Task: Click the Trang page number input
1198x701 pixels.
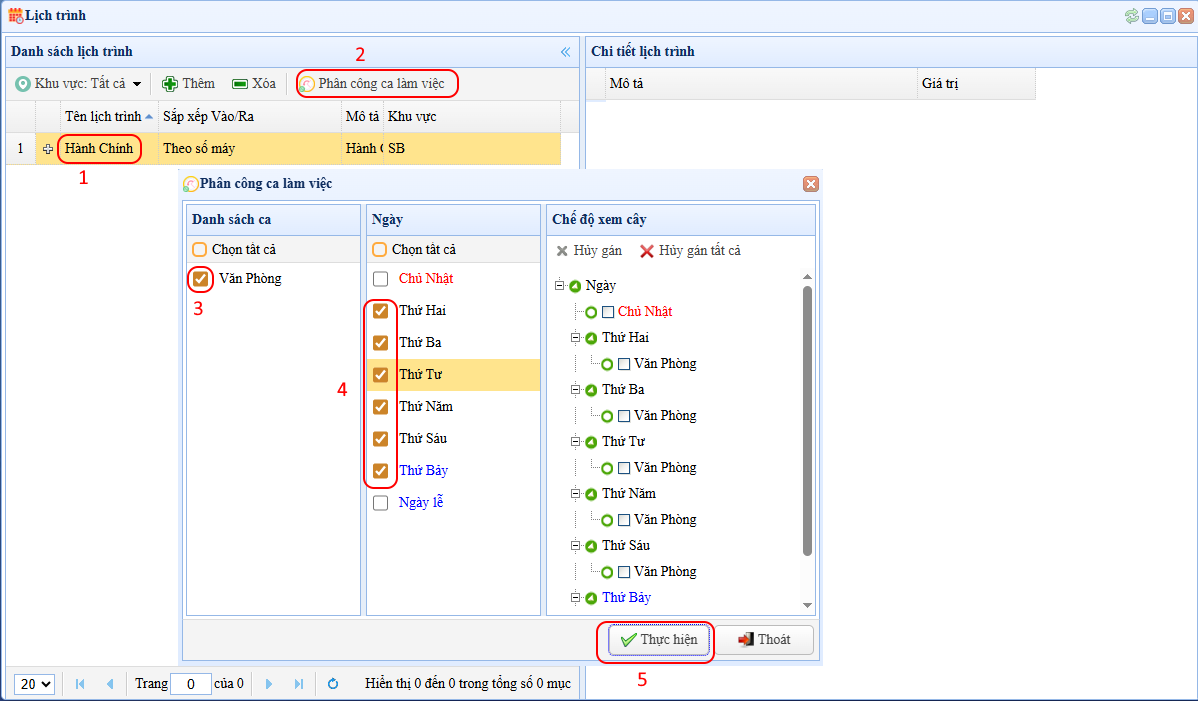Action: (x=190, y=683)
